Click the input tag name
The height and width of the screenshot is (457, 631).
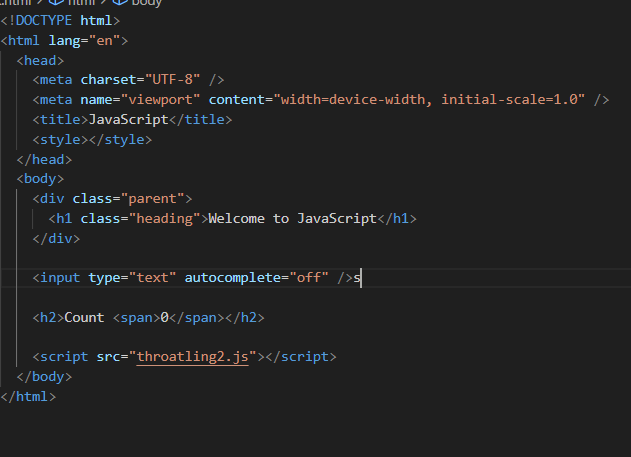click(x=60, y=278)
